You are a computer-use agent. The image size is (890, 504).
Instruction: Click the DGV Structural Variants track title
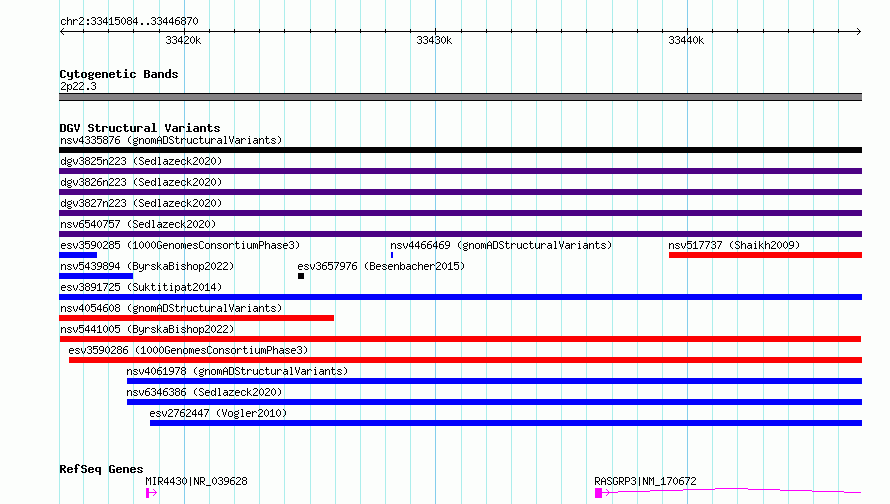click(x=140, y=128)
